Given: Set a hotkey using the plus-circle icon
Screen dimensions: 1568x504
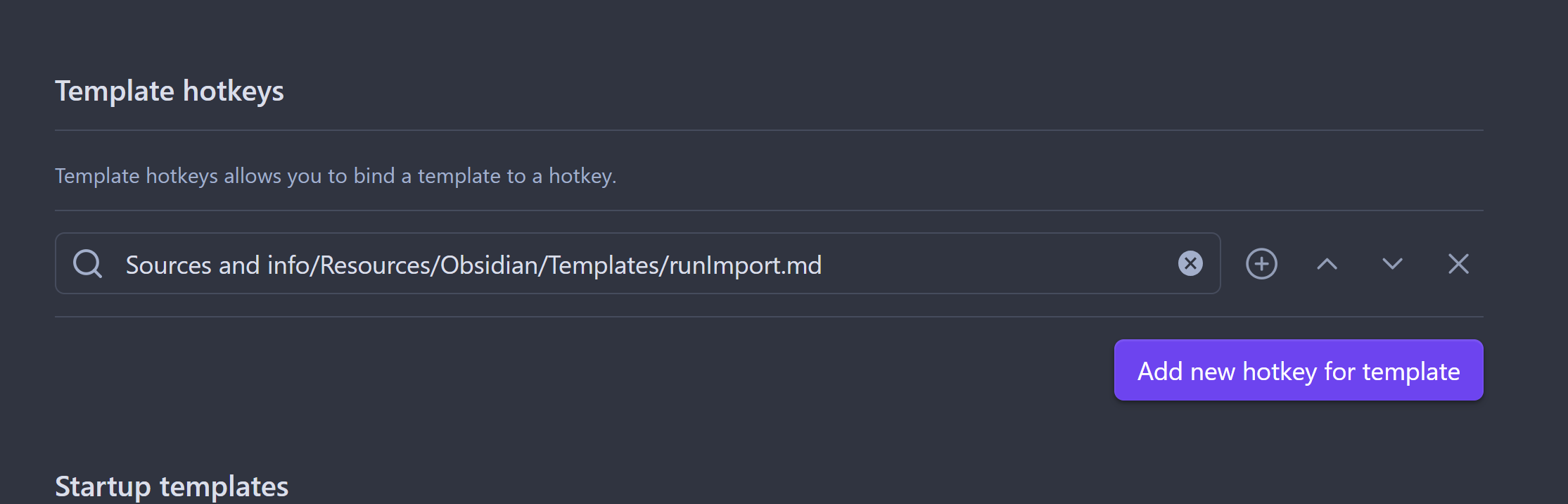Looking at the screenshot, I should [x=1261, y=264].
